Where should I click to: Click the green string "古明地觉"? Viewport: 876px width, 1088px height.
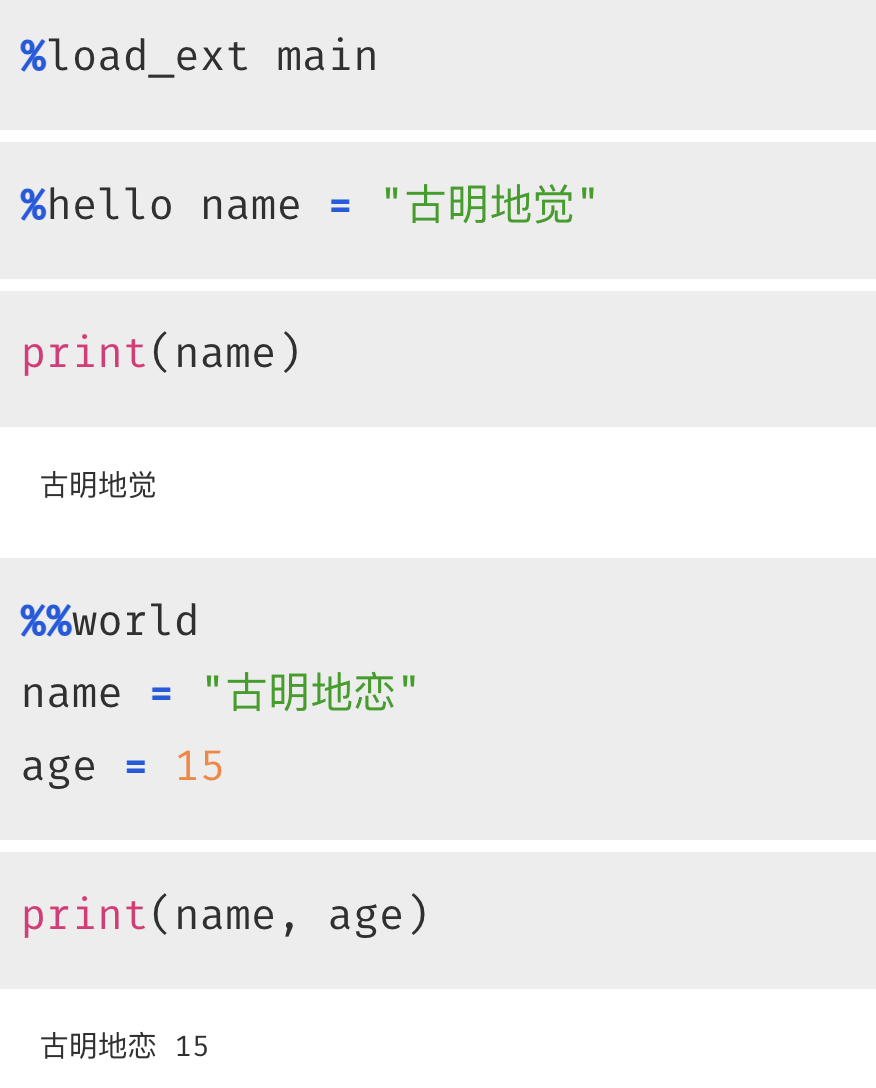489,205
